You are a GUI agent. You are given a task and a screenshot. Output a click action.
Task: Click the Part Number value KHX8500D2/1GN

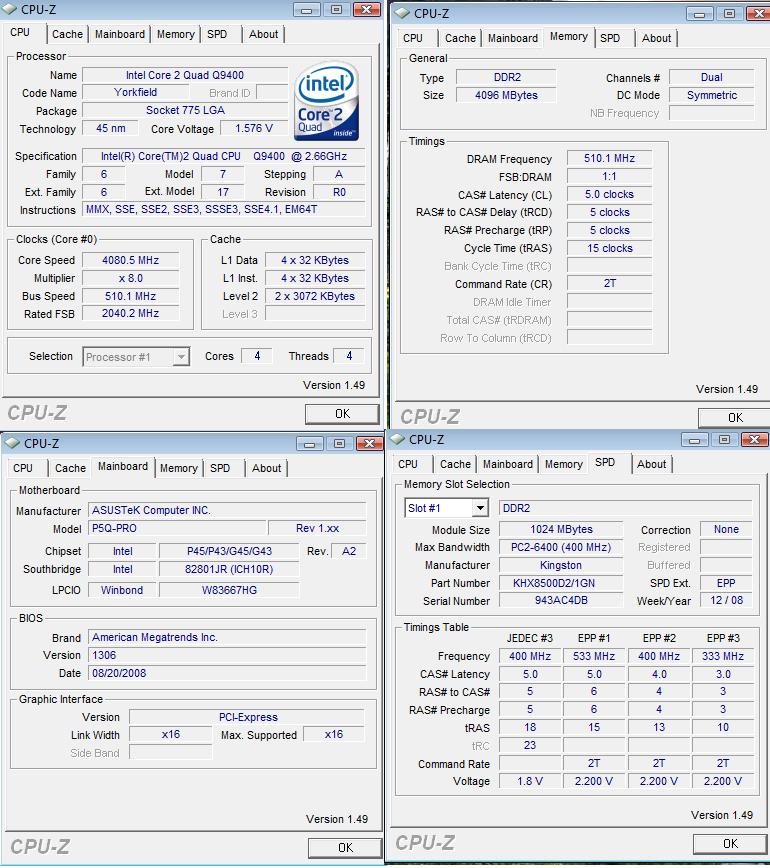click(x=561, y=583)
